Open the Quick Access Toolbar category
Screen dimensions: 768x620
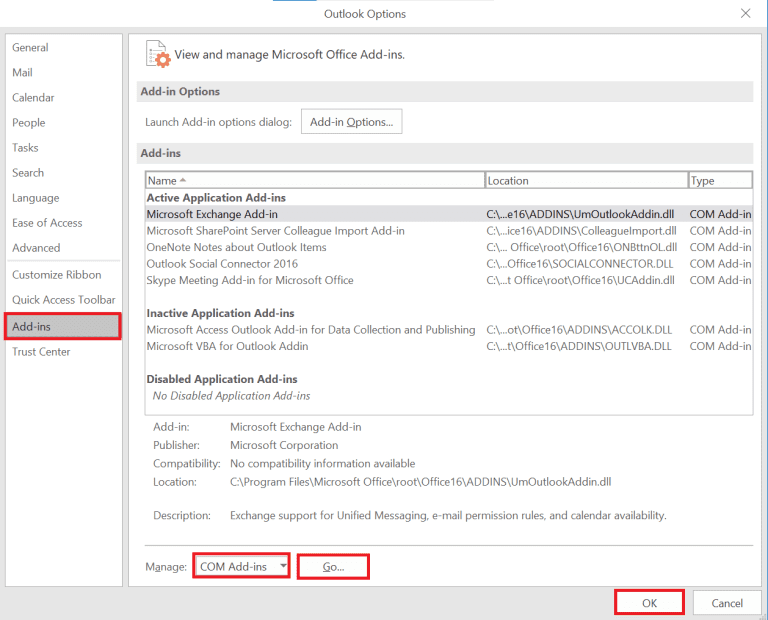click(x=64, y=300)
